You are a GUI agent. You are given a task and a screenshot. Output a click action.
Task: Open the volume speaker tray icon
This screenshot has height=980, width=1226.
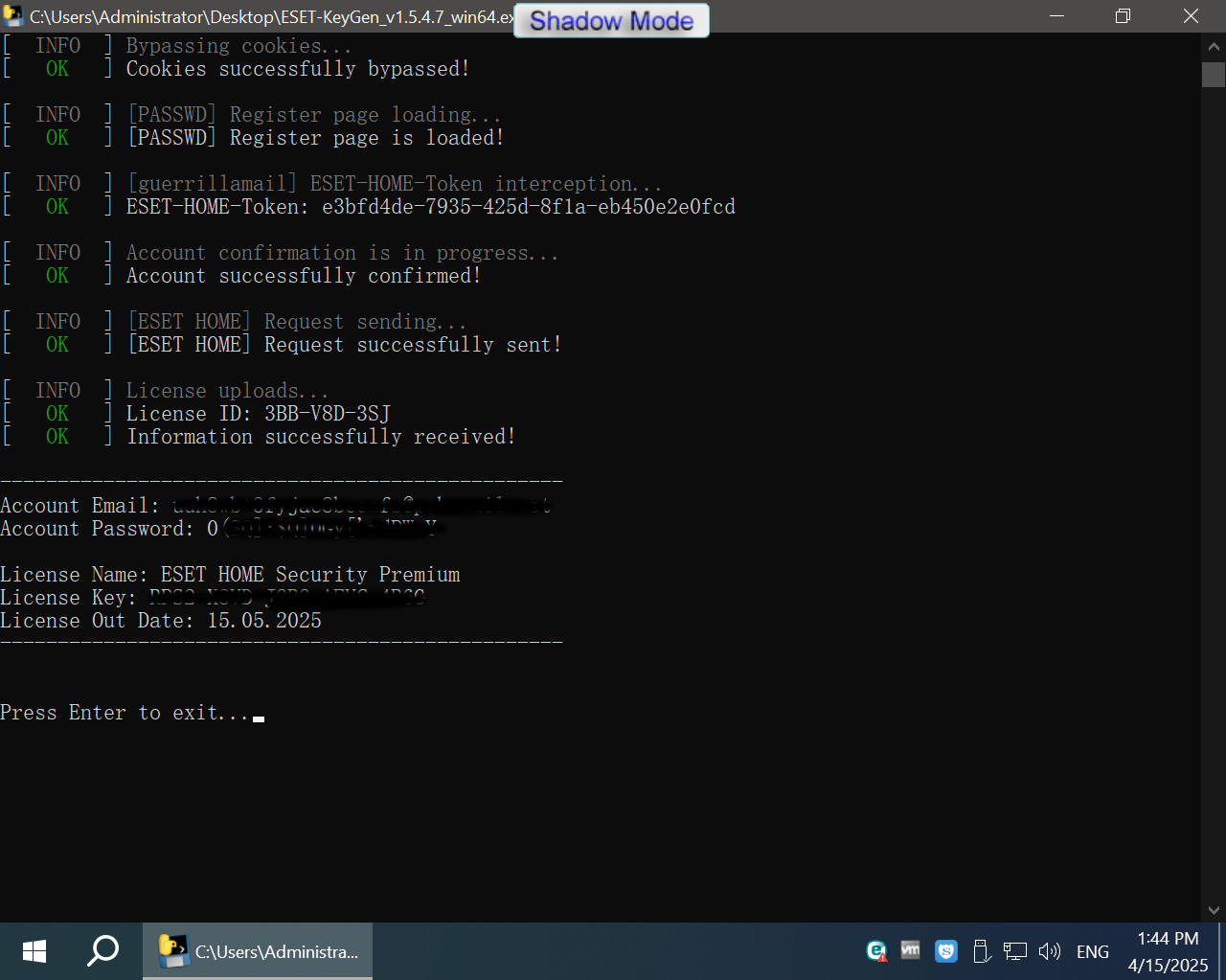1050,951
